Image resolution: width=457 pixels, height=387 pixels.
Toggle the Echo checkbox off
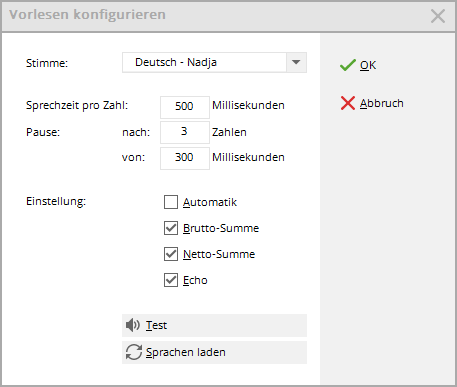(171, 280)
